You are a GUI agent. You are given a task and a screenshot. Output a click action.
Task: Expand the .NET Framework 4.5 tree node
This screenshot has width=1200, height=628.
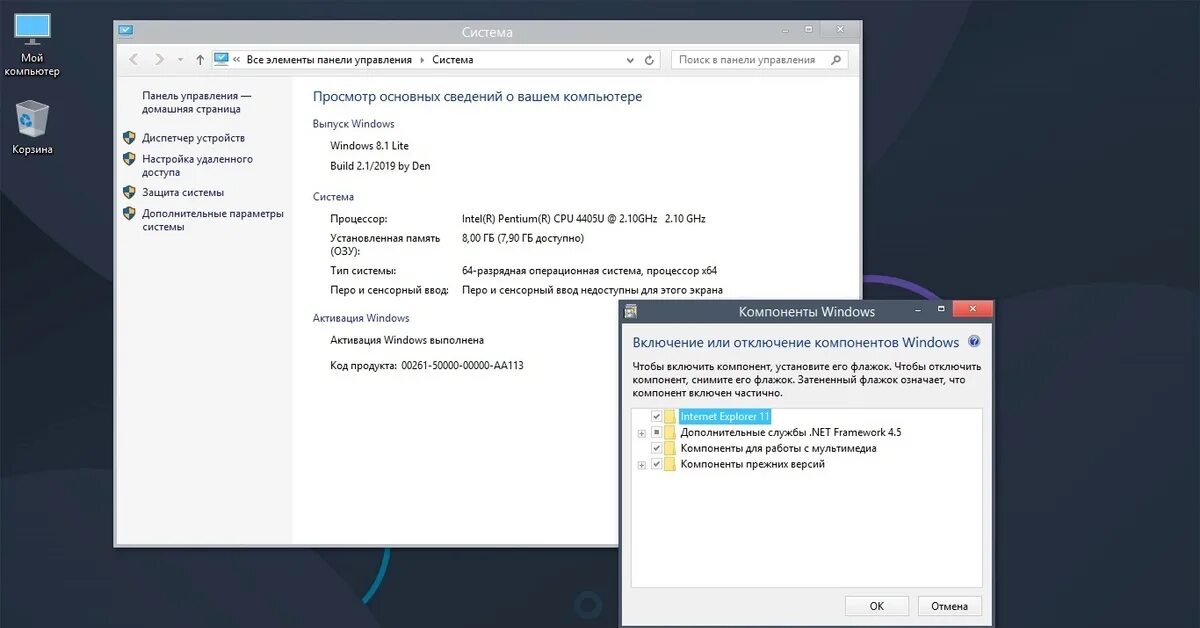(641, 433)
